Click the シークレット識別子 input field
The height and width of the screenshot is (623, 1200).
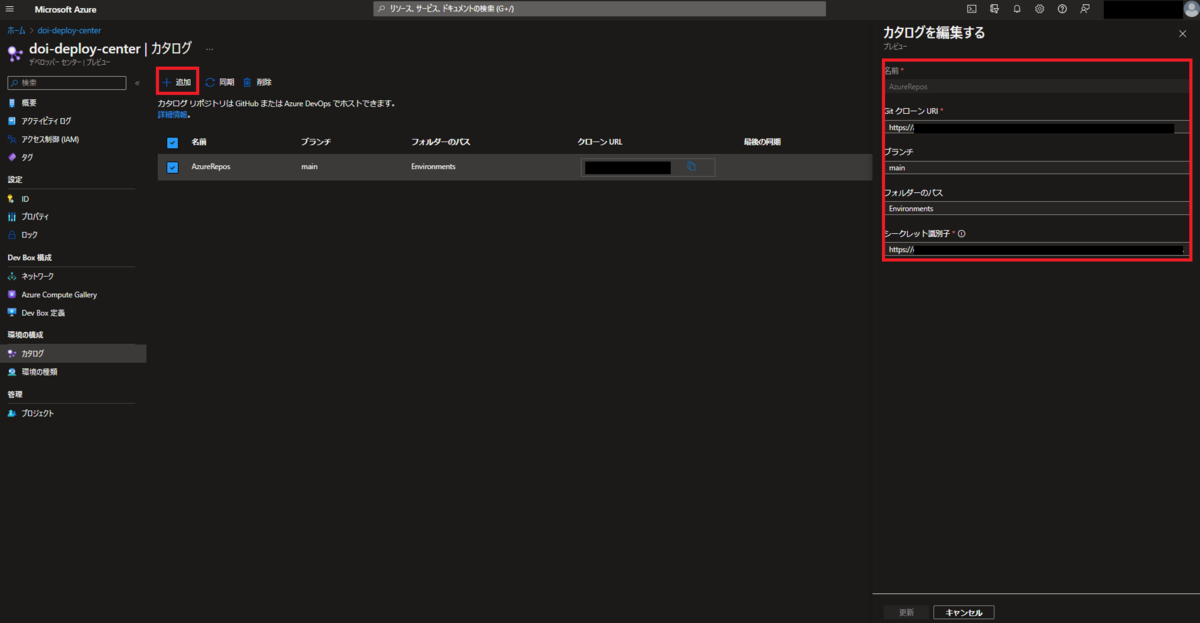[x=1037, y=249]
